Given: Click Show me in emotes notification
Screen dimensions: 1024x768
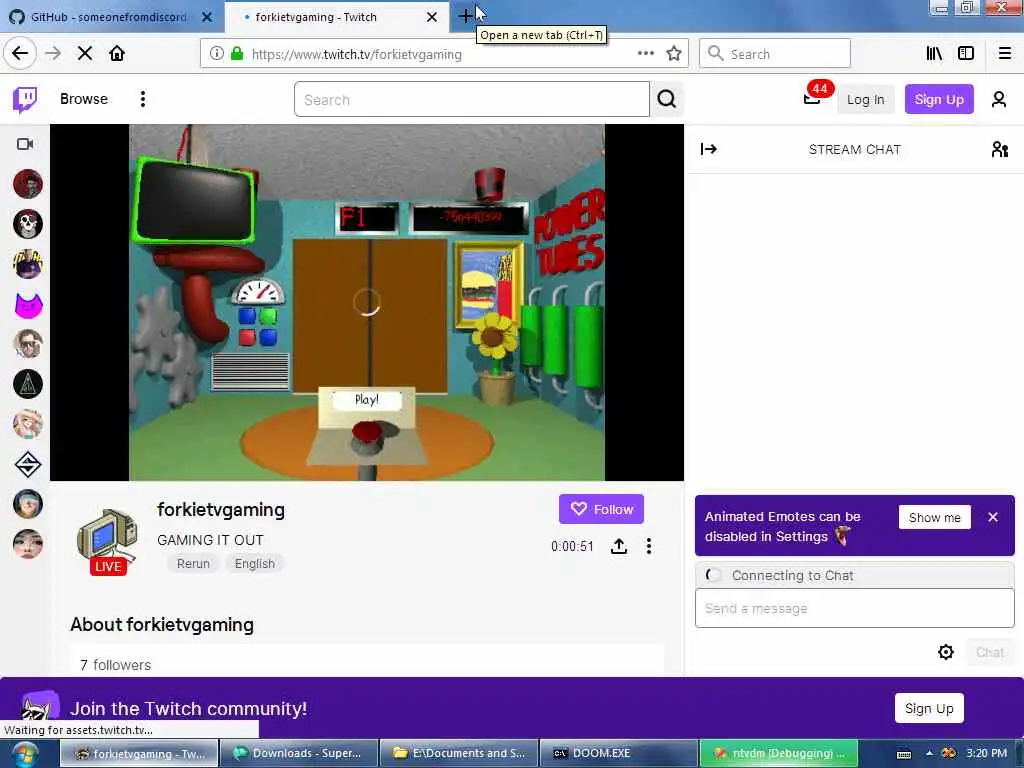Looking at the screenshot, I should click(x=935, y=517).
